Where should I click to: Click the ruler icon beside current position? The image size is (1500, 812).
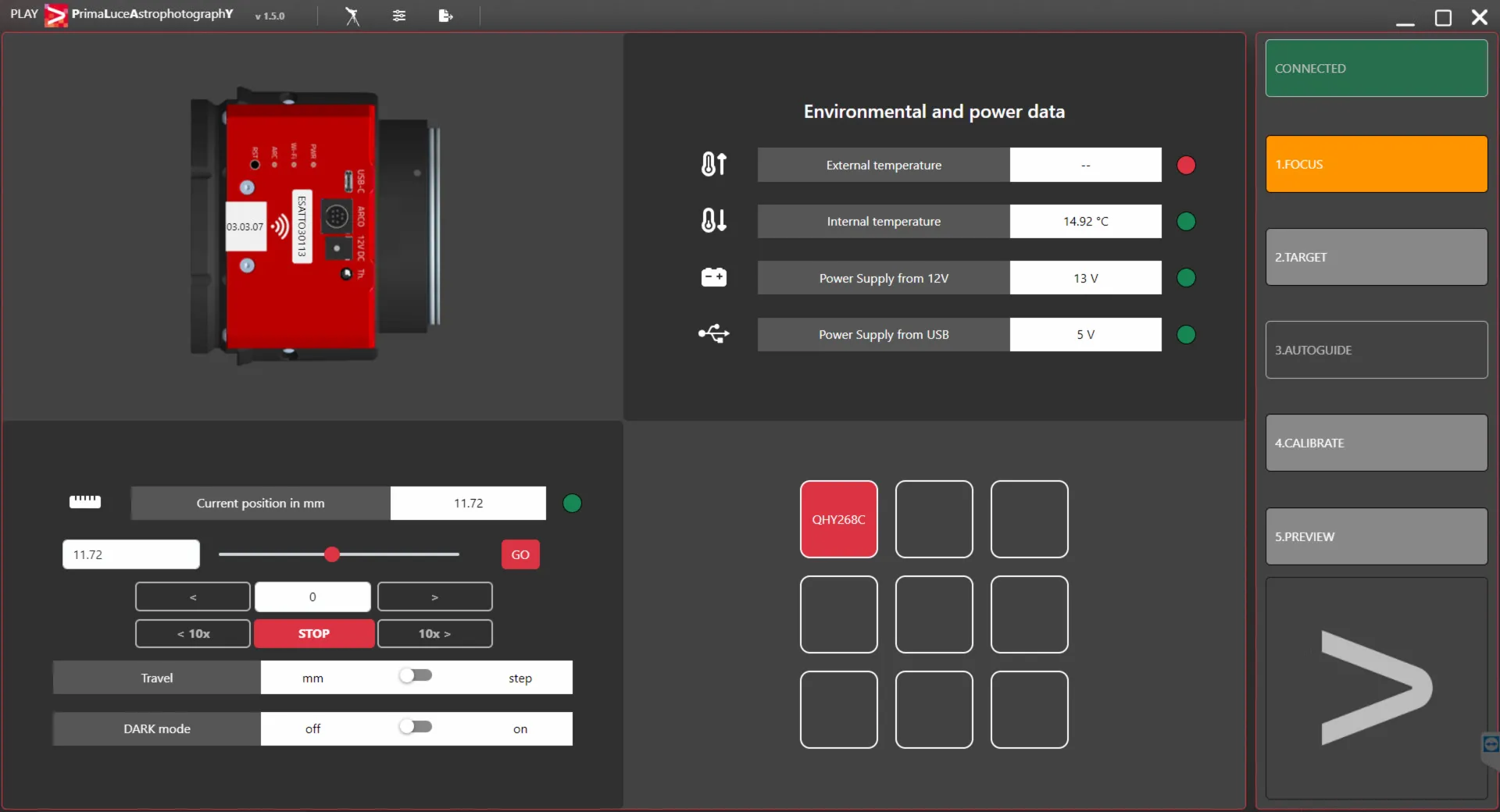85,502
